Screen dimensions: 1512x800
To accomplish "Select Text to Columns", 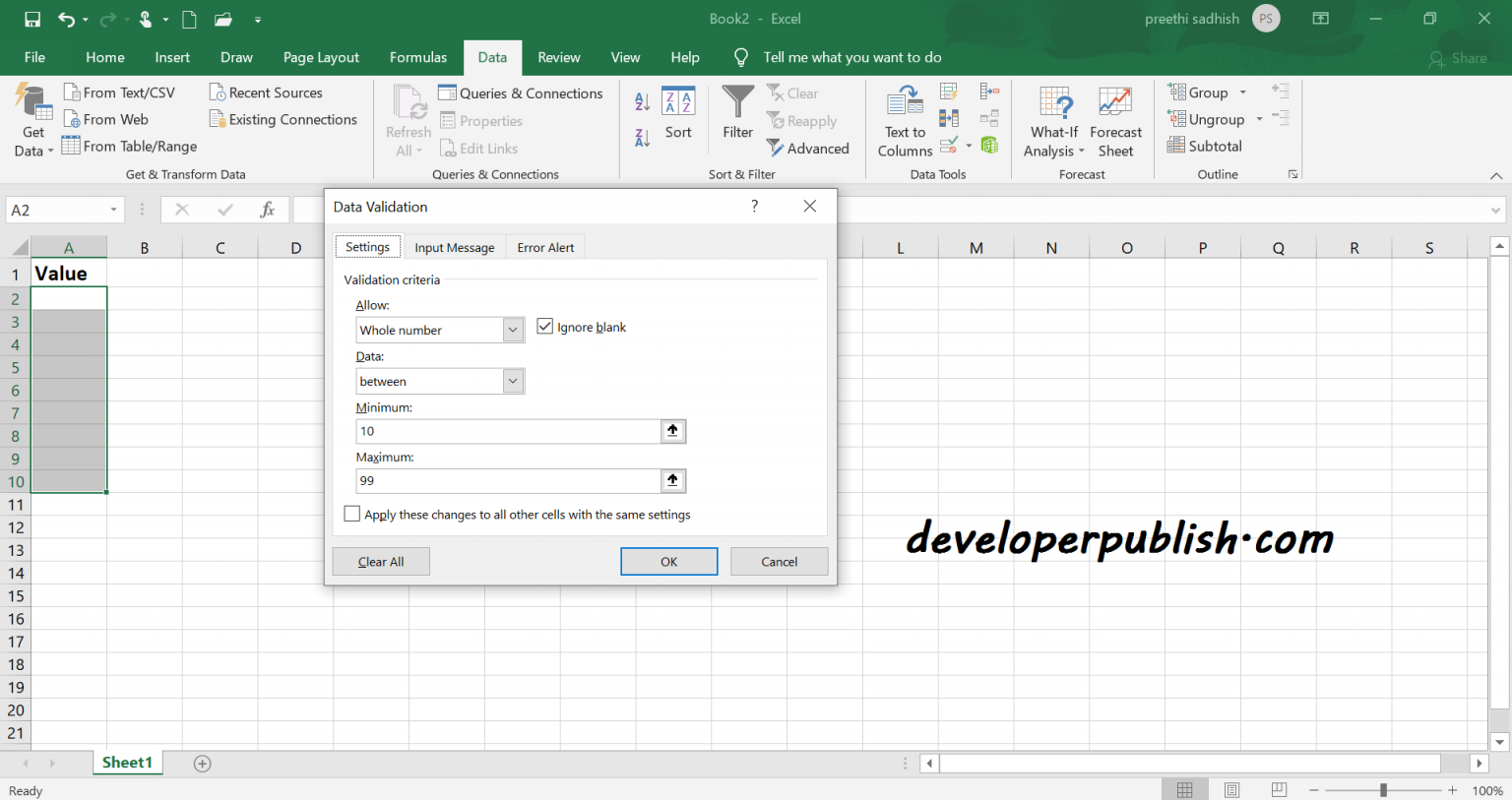I will click(903, 120).
